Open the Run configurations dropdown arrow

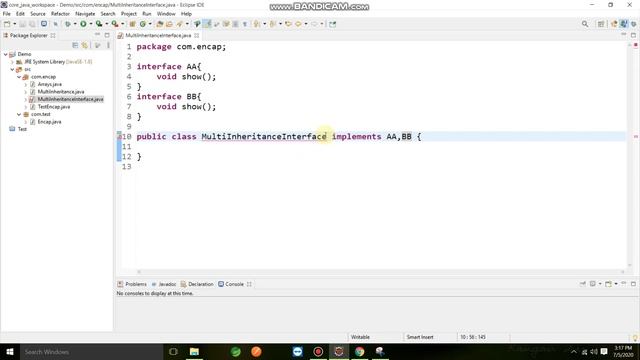91,24
